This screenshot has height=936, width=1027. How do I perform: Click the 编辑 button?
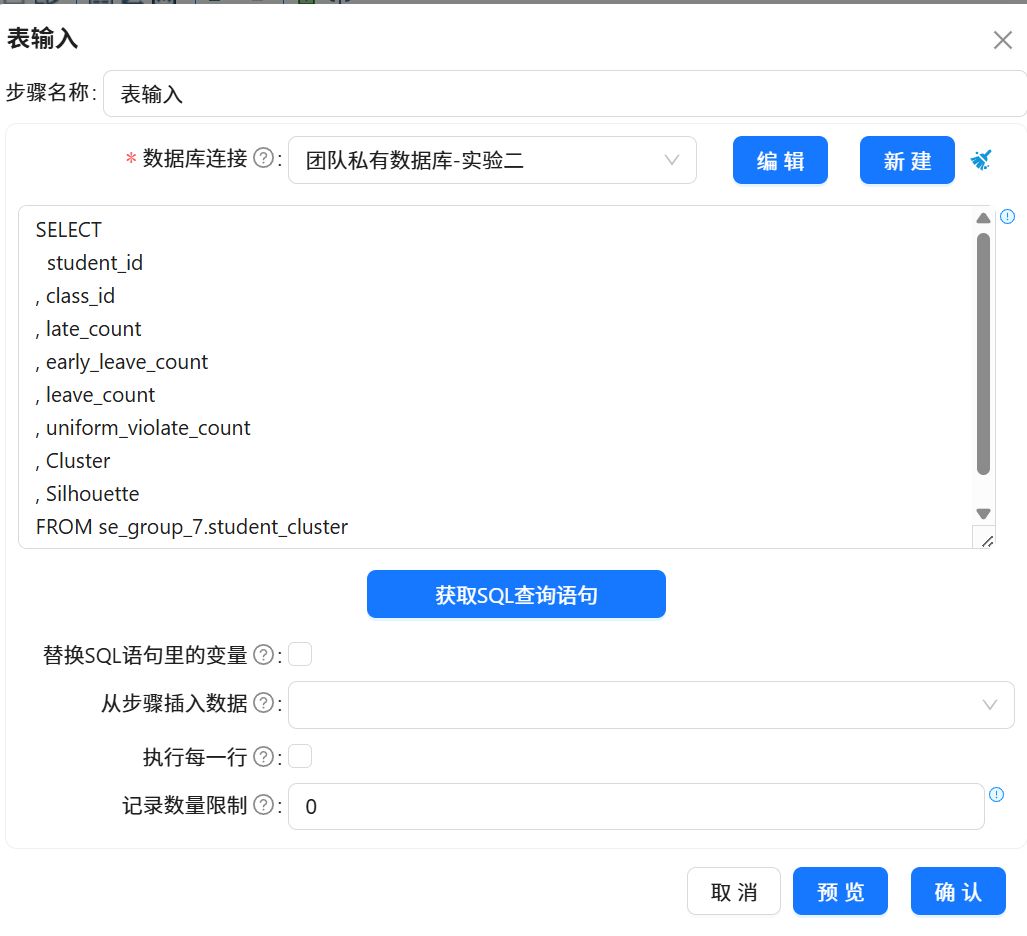[780, 160]
